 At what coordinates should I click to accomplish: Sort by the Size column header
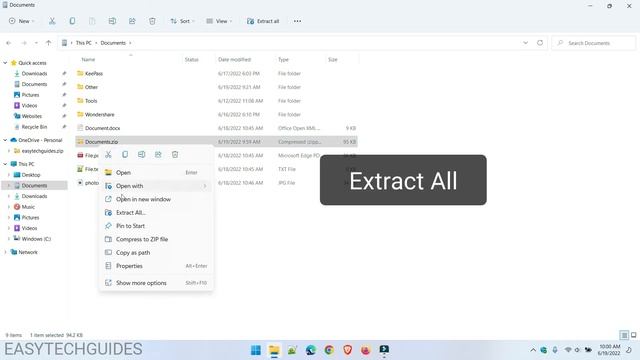(333, 60)
